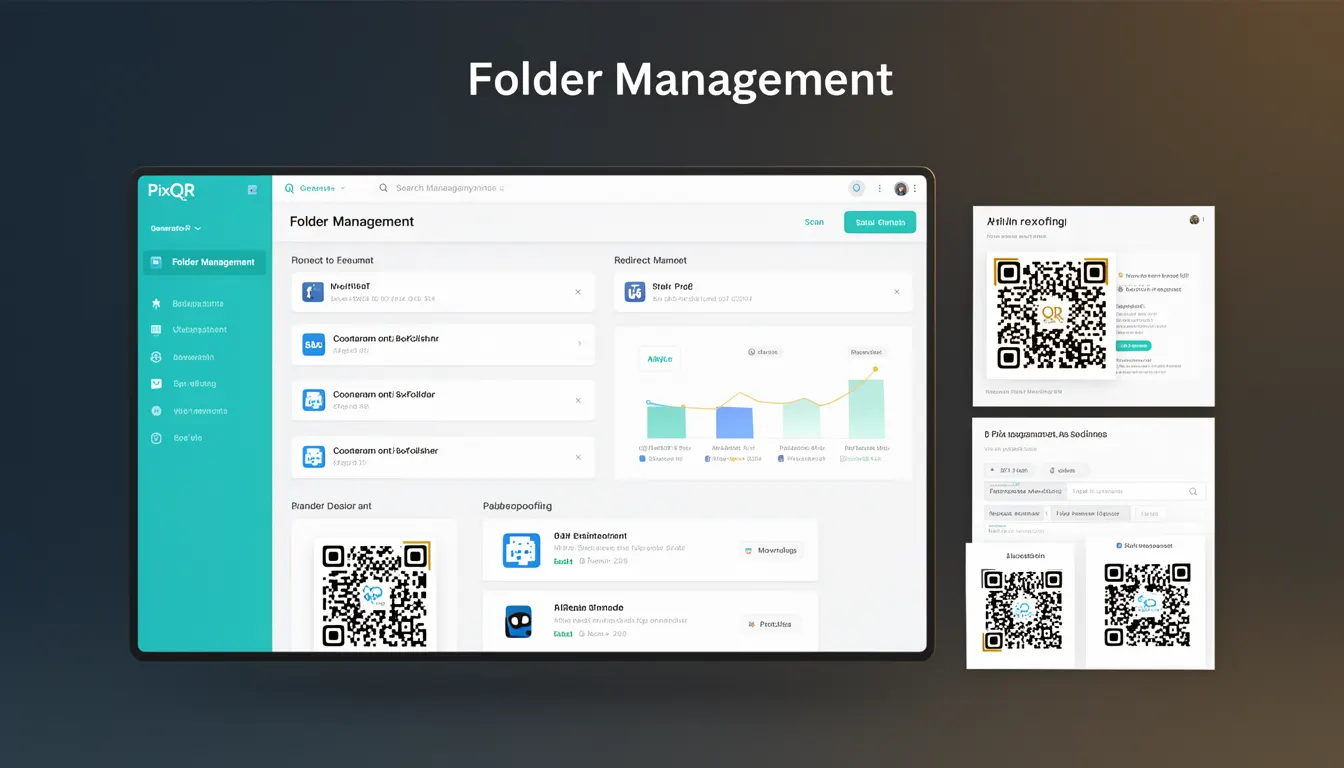Click the round notification icon in the top bar

point(856,188)
